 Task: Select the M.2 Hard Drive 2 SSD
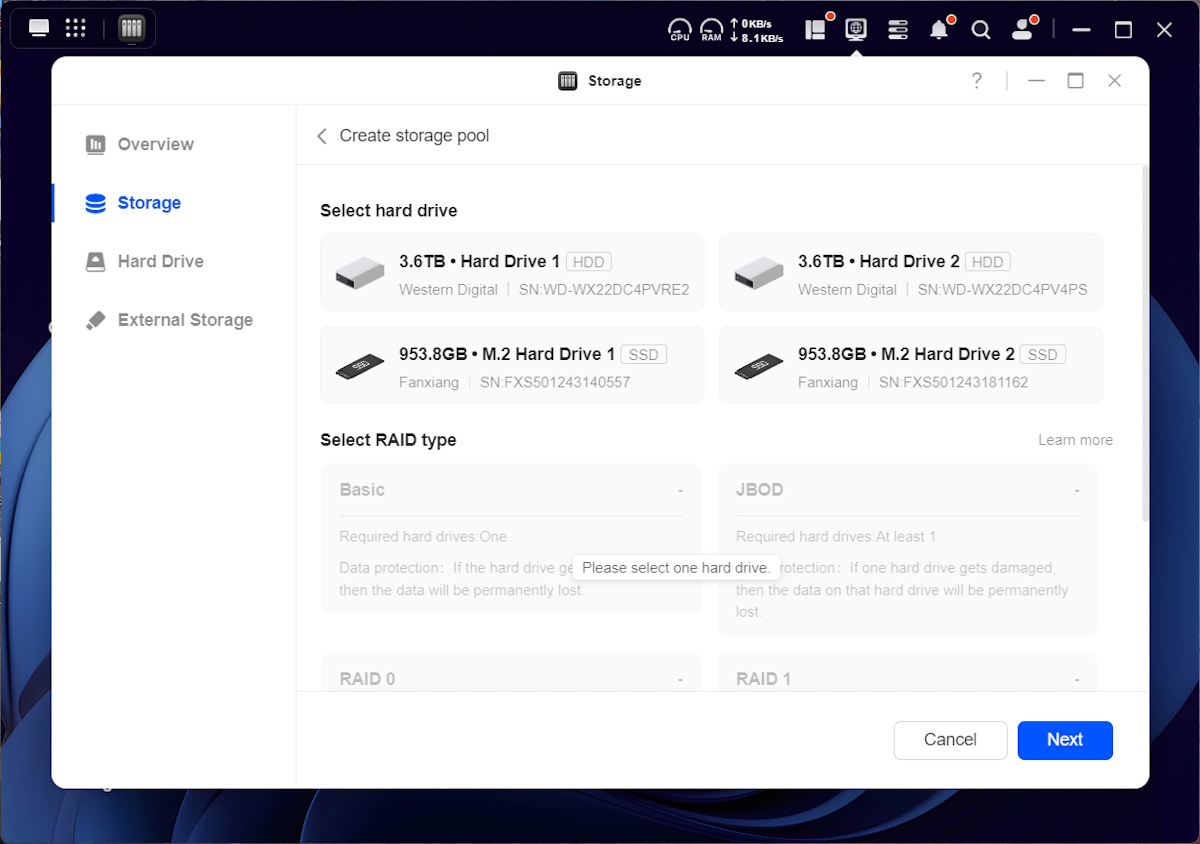click(910, 365)
